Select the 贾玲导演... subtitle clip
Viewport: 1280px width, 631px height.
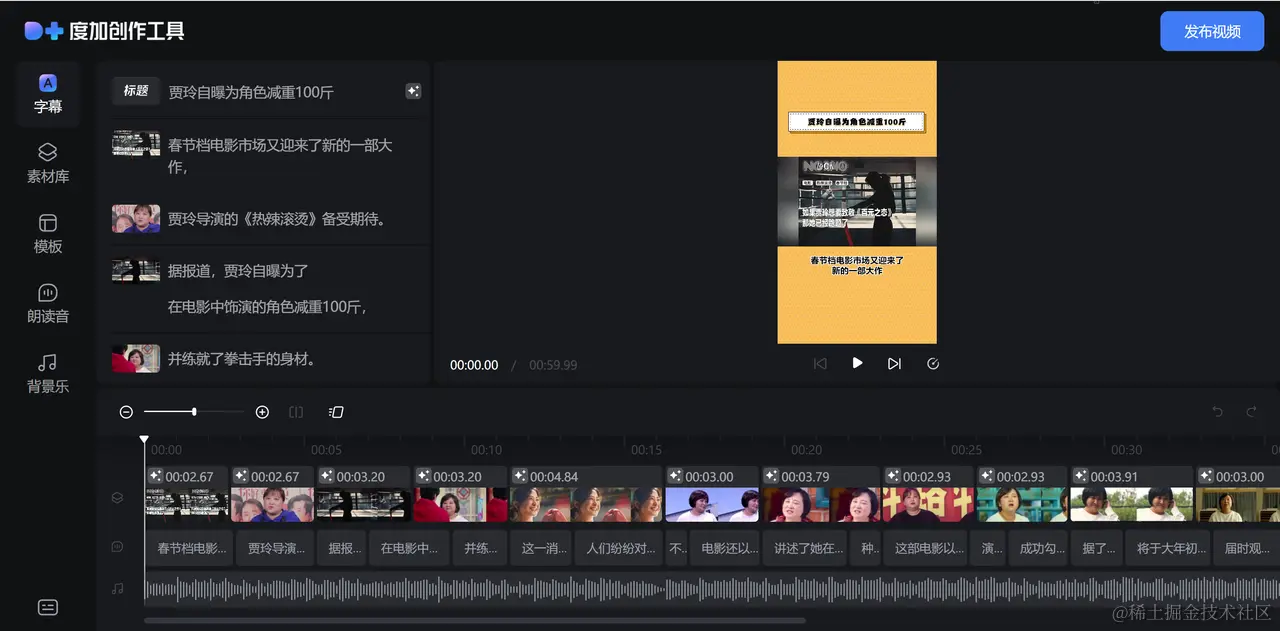[x=274, y=548]
